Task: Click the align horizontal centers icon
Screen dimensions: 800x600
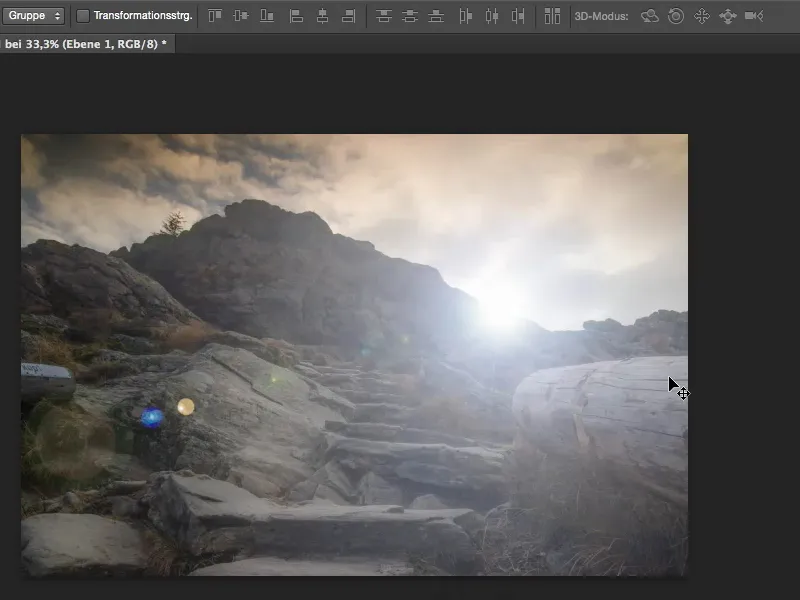Action: tap(322, 16)
